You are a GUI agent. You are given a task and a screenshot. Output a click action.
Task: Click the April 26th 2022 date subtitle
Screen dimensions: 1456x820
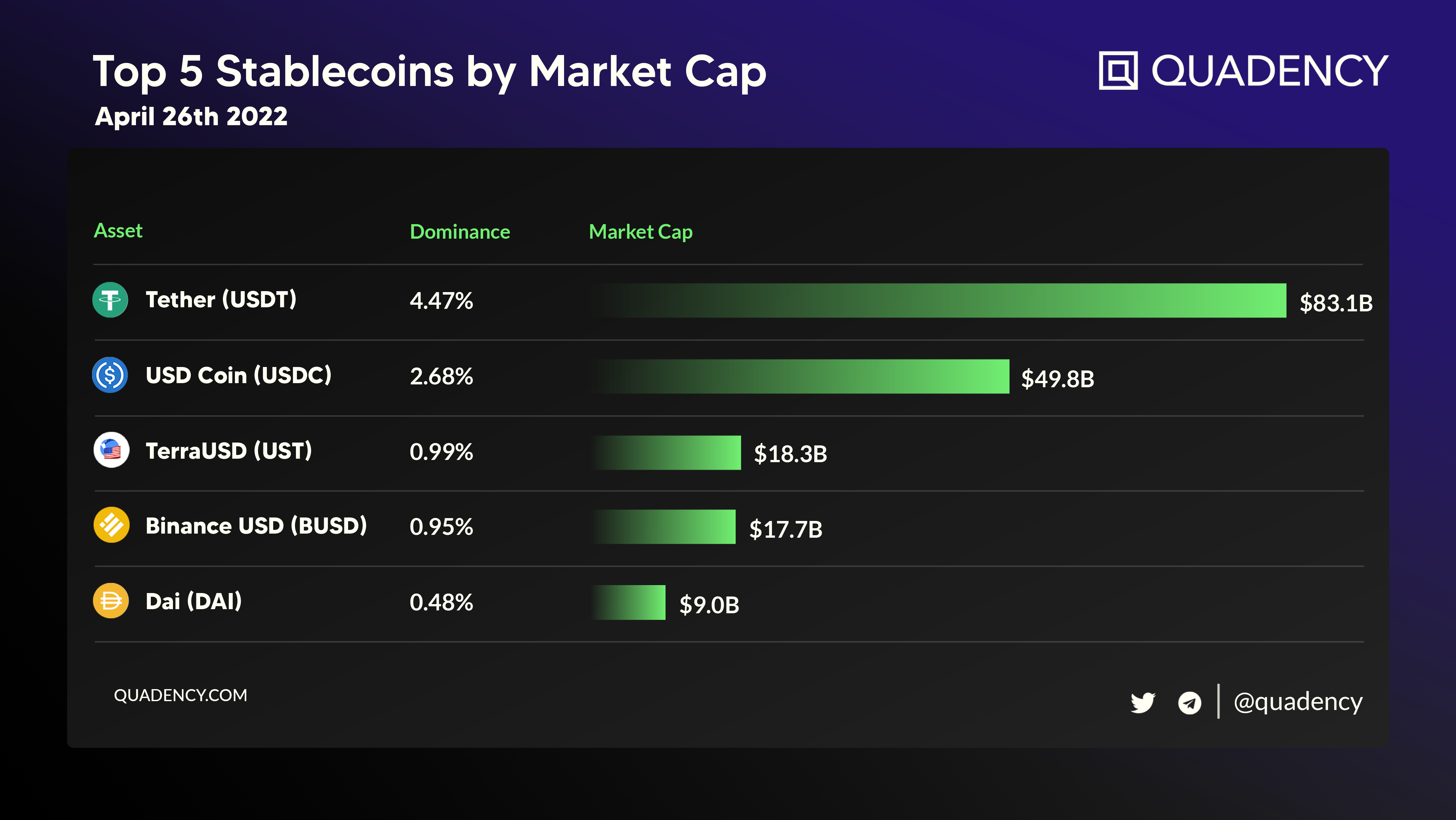[191, 116]
